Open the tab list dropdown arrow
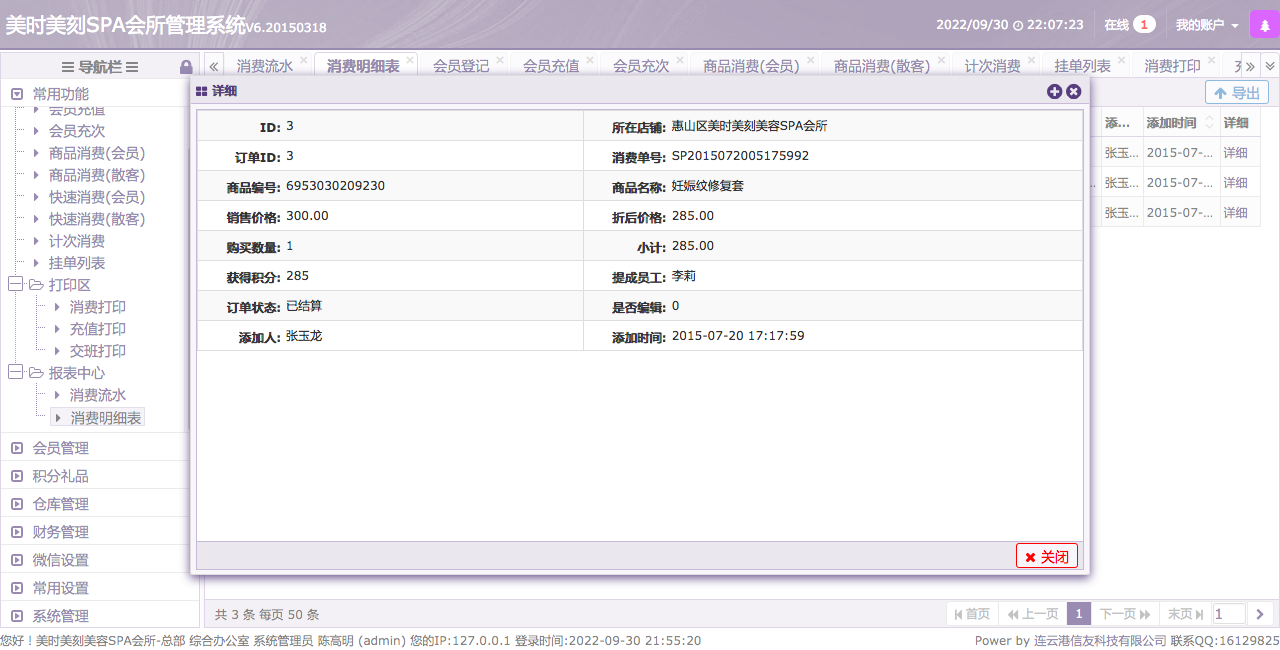Screen dimensions: 1280x650 (1269, 66)
